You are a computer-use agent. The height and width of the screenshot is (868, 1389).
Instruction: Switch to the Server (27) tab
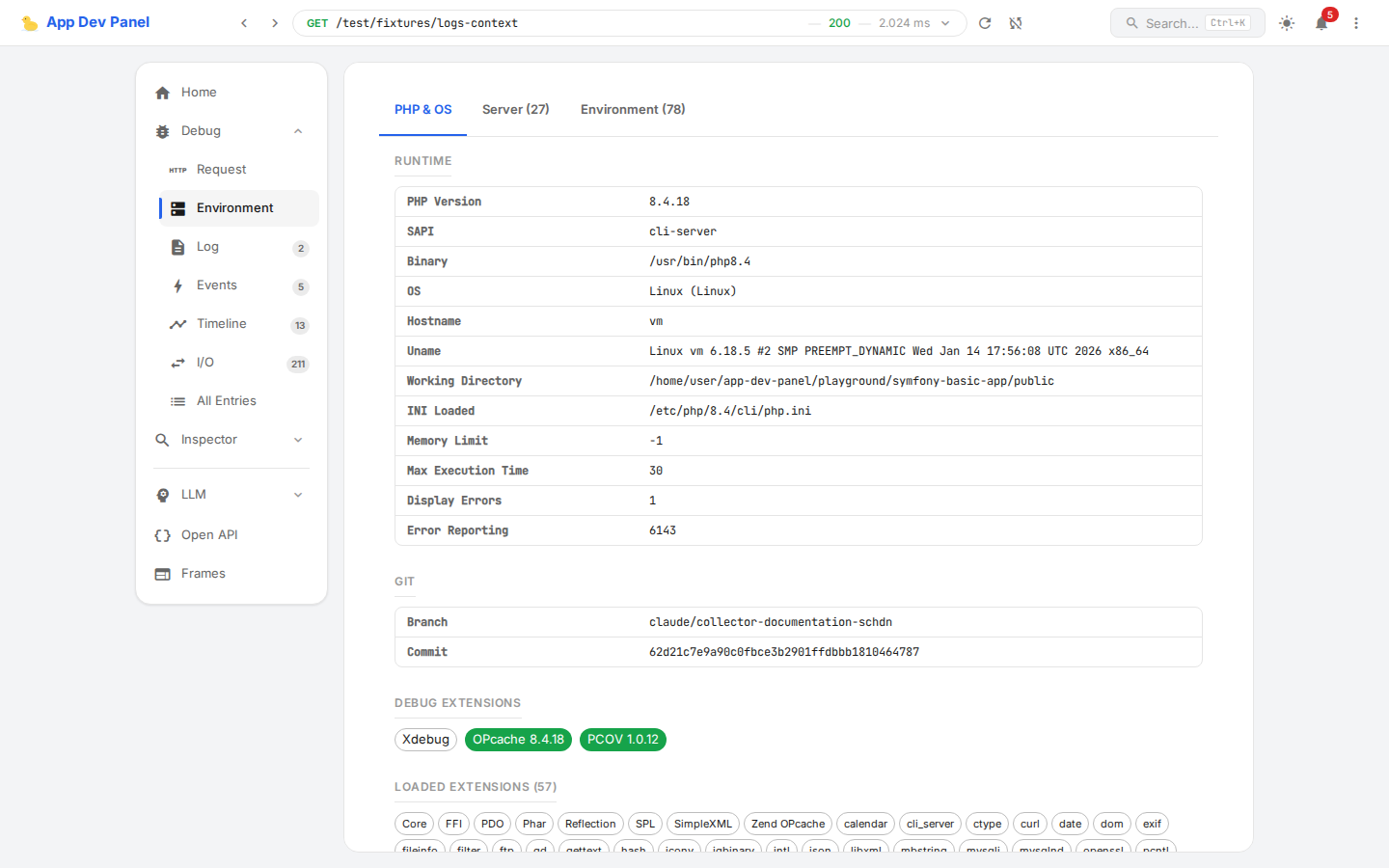[x=515, y=109]
